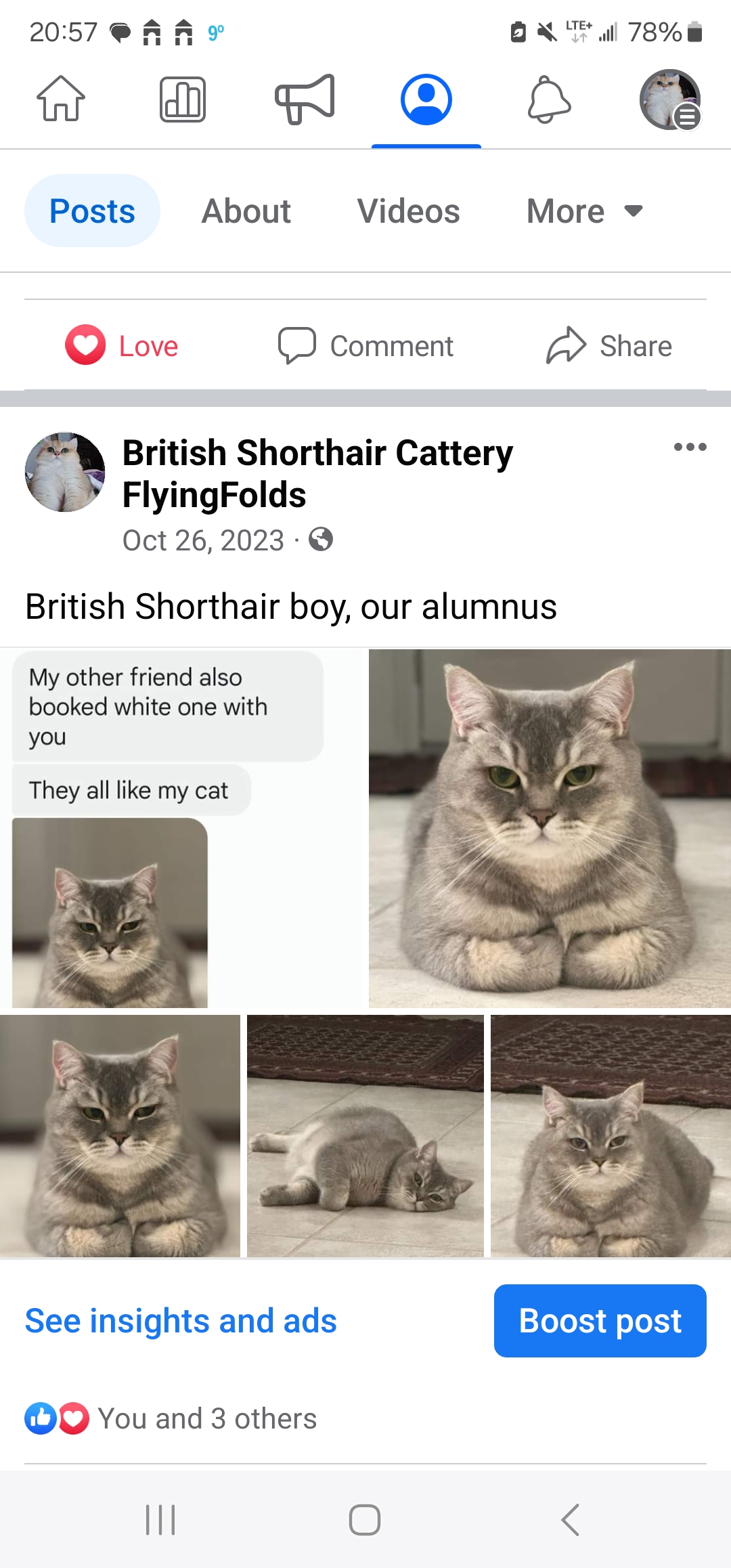The width and height of the screenshot is (731, 1568).
Task: Click the Boost post button
Action: coord(600,1321)
